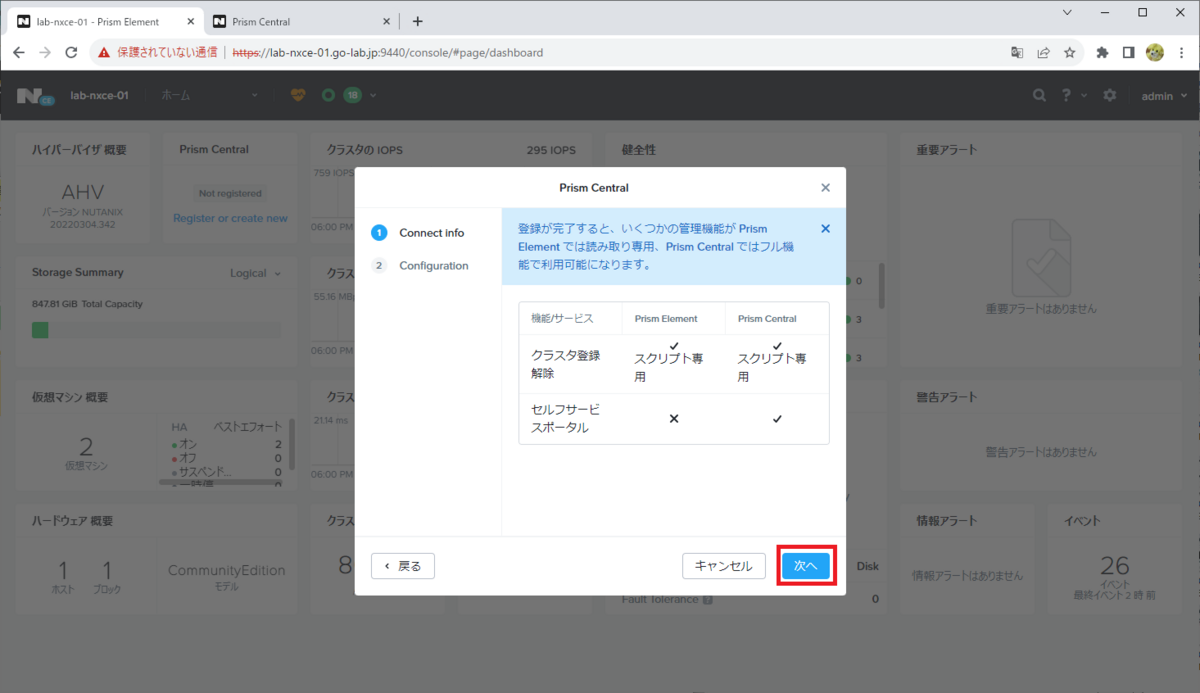Image resolution: width=1200 pixels, height=693 pixels.
Task: Switch to lab-nxce-01 Prism Element tab
Action: point(105,21)
